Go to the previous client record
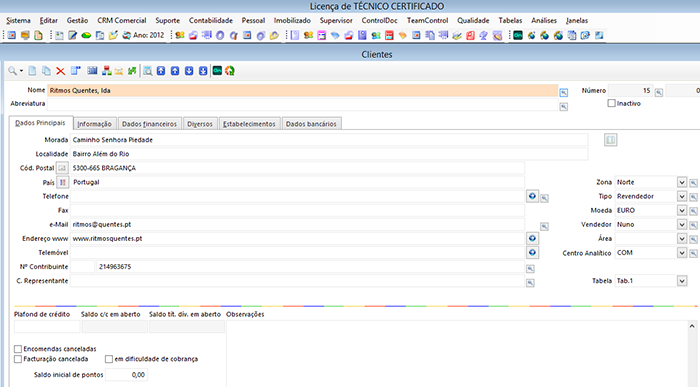The height and width of the screenshot is (387, 700). (x=175, y=71)
